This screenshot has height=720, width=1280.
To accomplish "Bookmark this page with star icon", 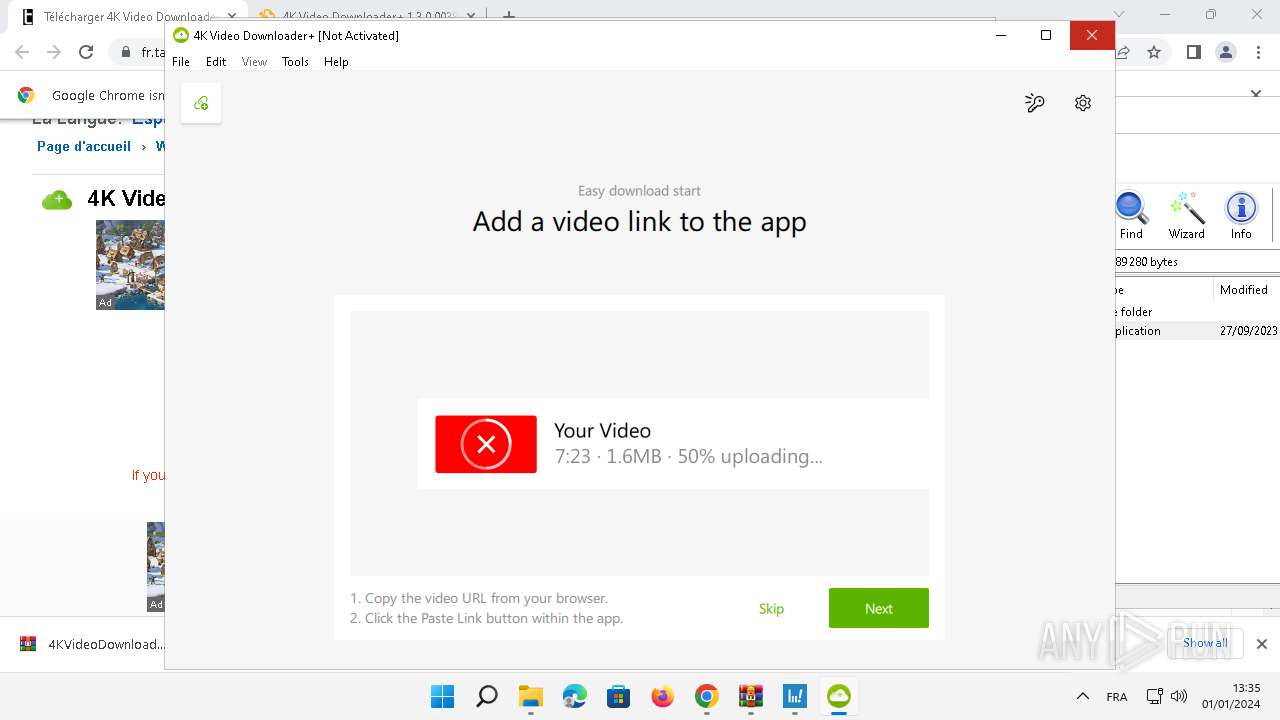I will 1154,52.
